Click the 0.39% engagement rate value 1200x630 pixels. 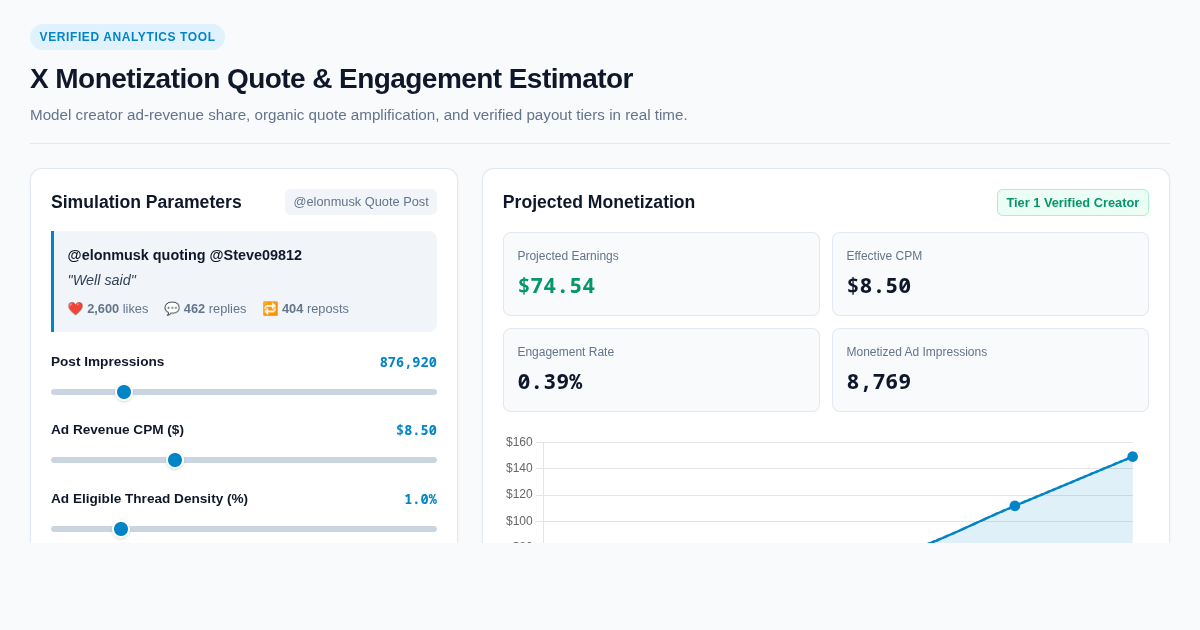(550, 382)
